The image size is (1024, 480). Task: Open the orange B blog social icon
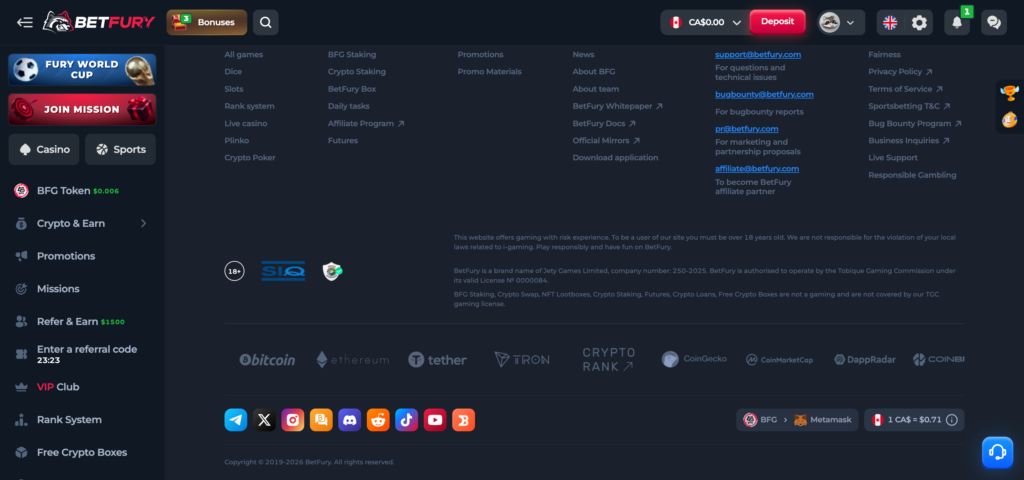point(464,420)
